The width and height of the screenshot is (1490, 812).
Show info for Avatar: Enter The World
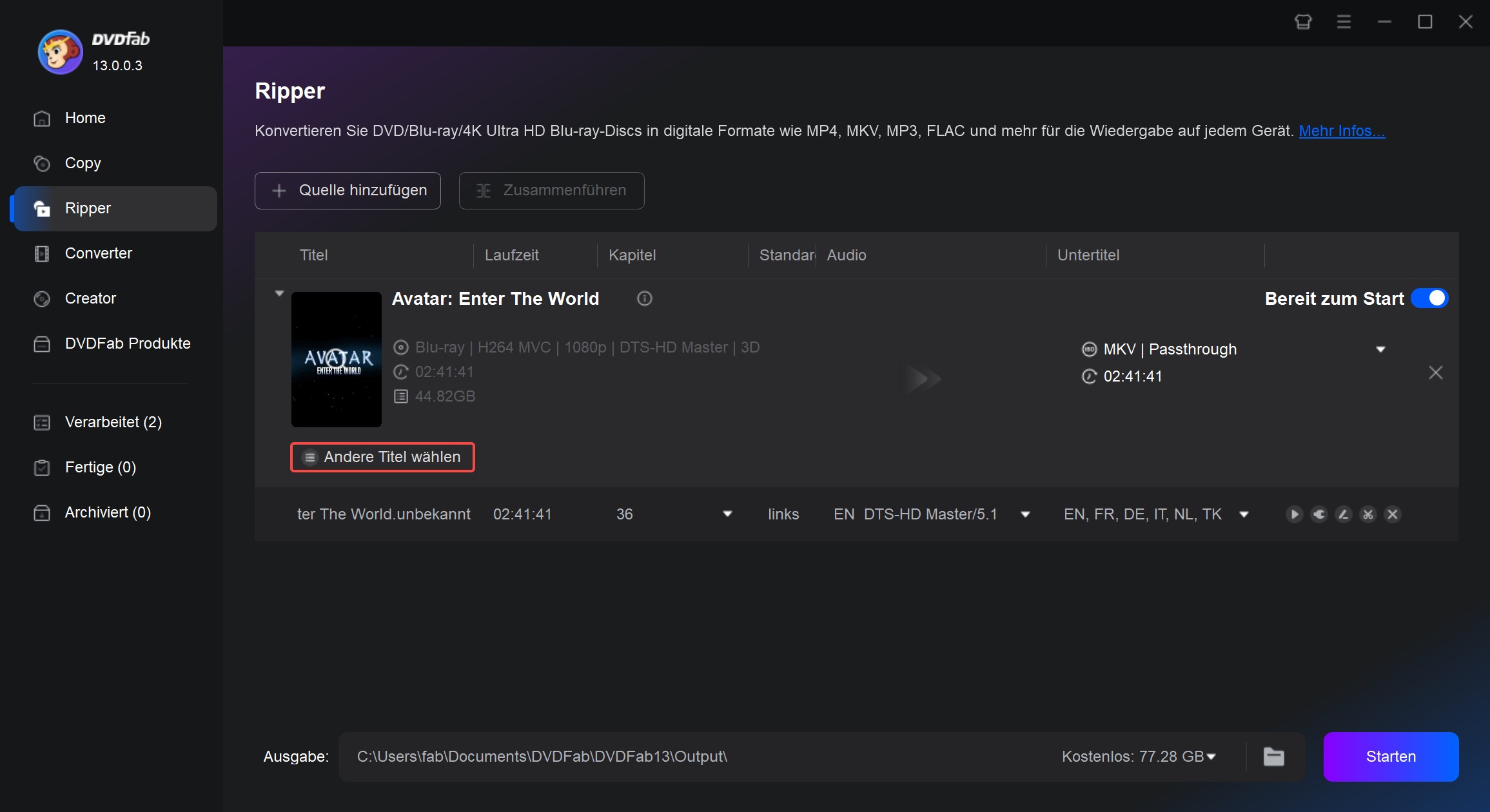coord(644,298)
